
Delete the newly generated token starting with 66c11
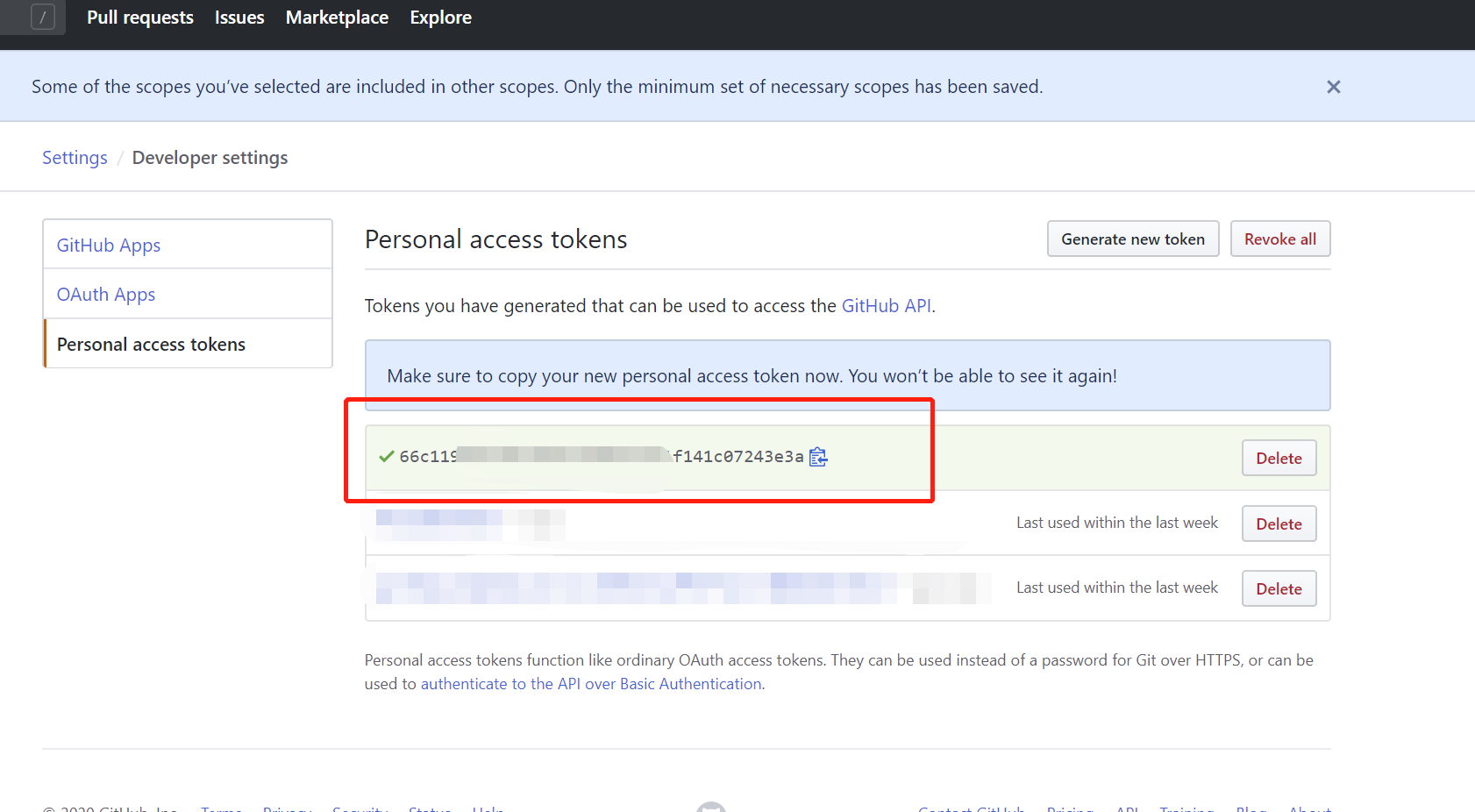click(x=1279, y=458)
